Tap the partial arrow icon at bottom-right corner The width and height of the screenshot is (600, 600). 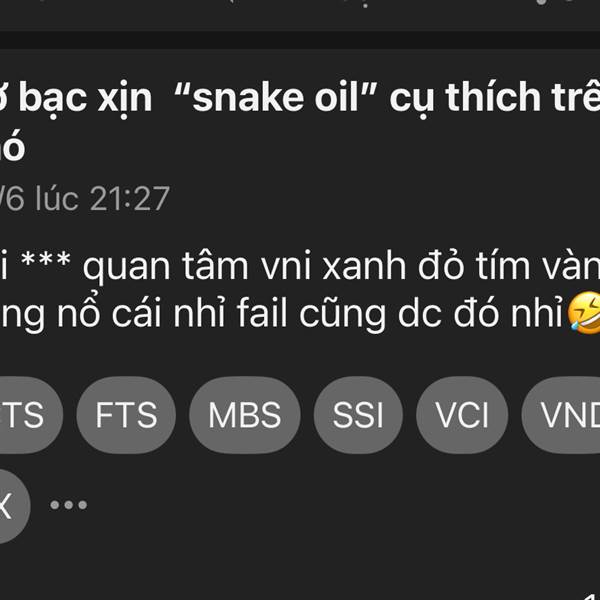pyautogui.click(x=591, y=595)
